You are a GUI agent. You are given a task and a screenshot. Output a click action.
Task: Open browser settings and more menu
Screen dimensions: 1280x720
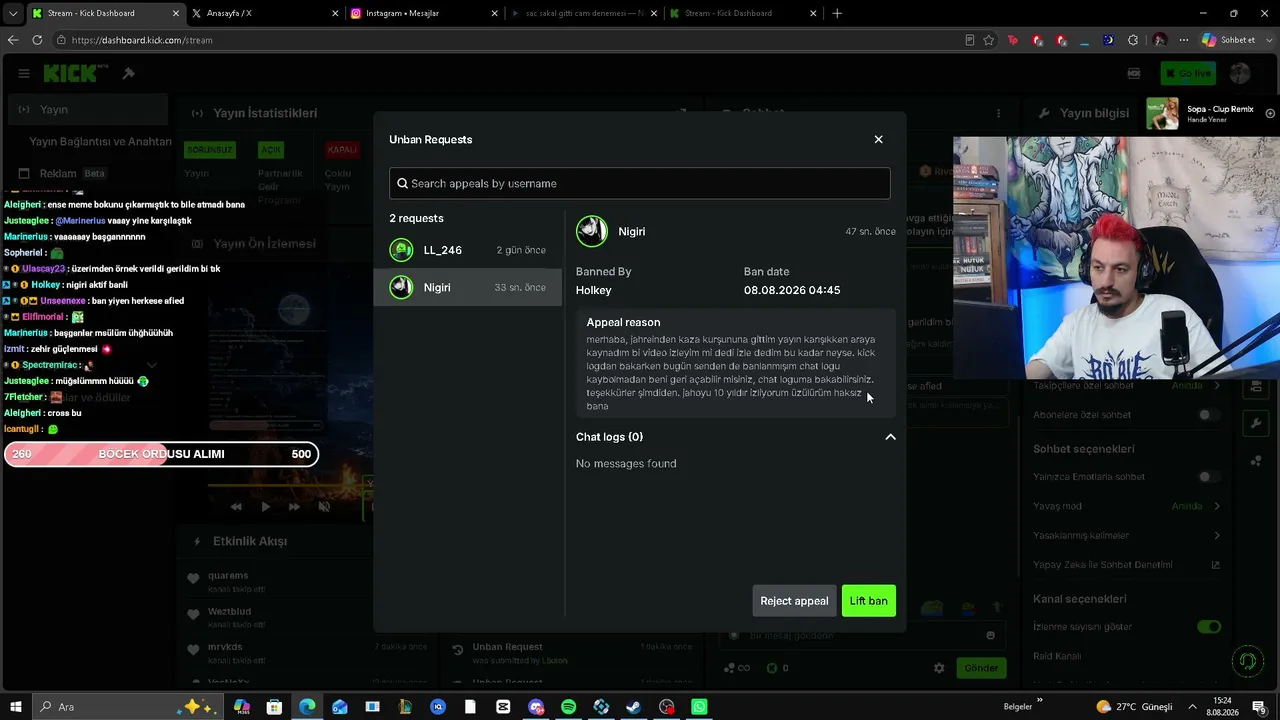(x=1184, y=40)
